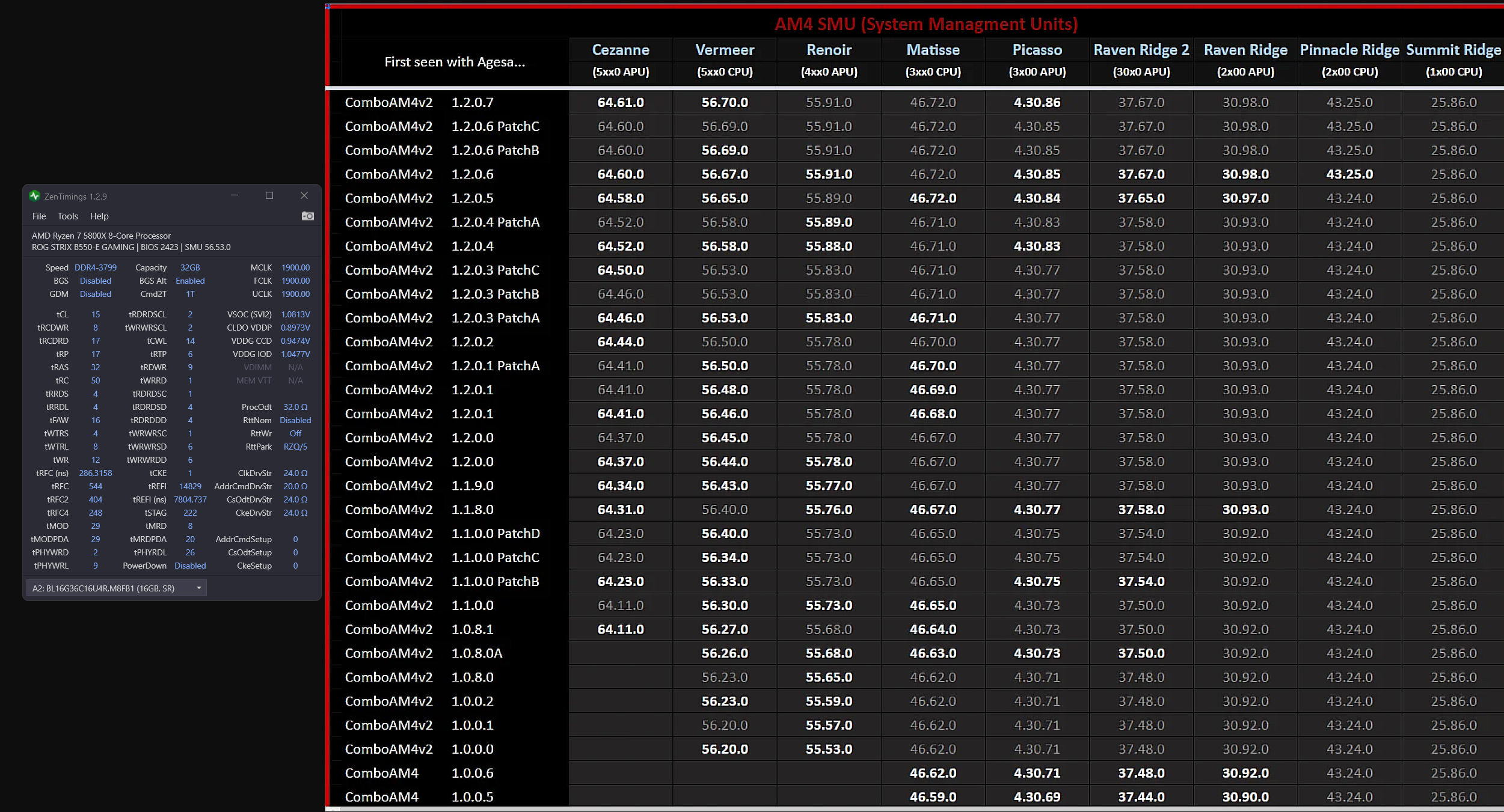The height and width of the screenshot is (812, 1504).
Task: Minimize the ZenTimings window
Action: coord(235,195)
